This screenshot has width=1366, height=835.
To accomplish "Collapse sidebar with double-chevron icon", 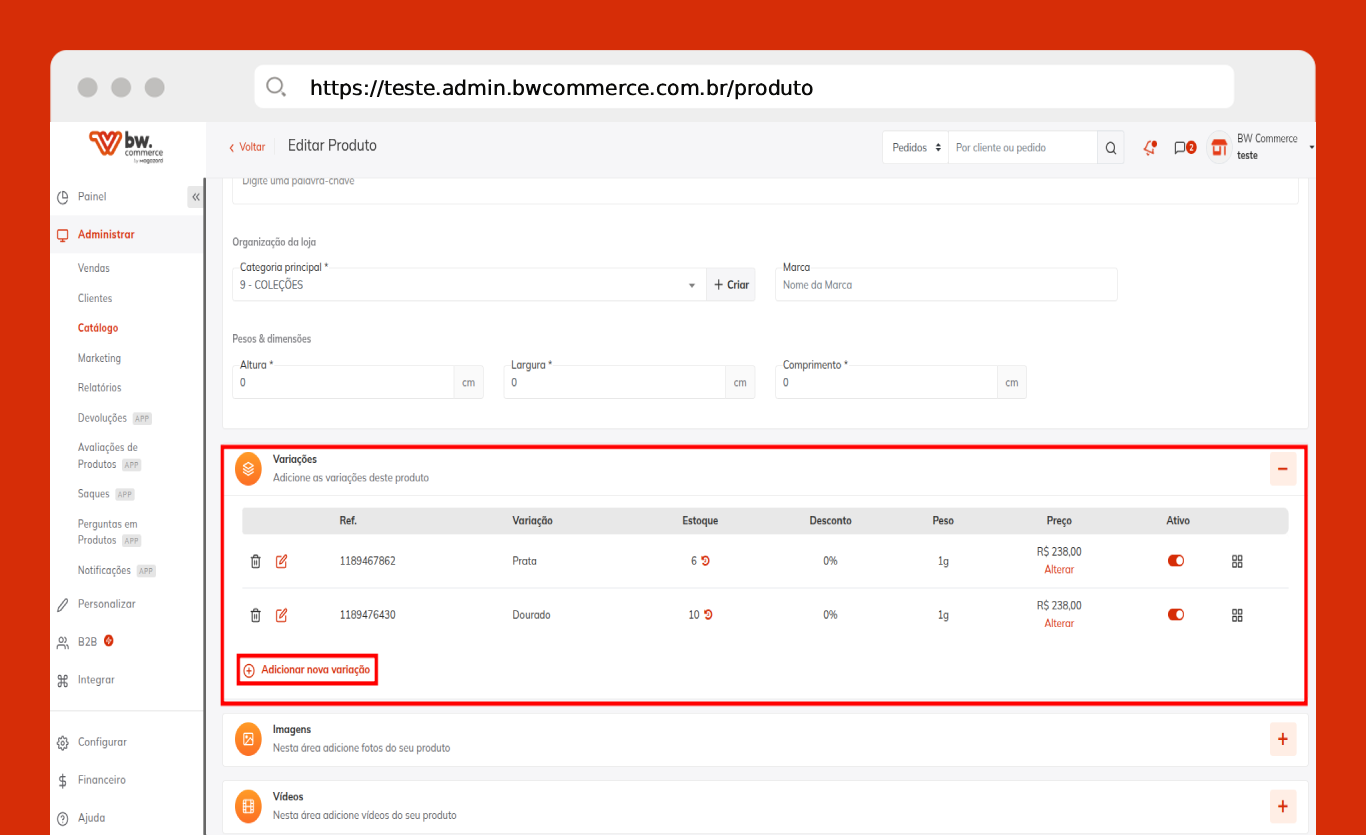I will 195,197.
